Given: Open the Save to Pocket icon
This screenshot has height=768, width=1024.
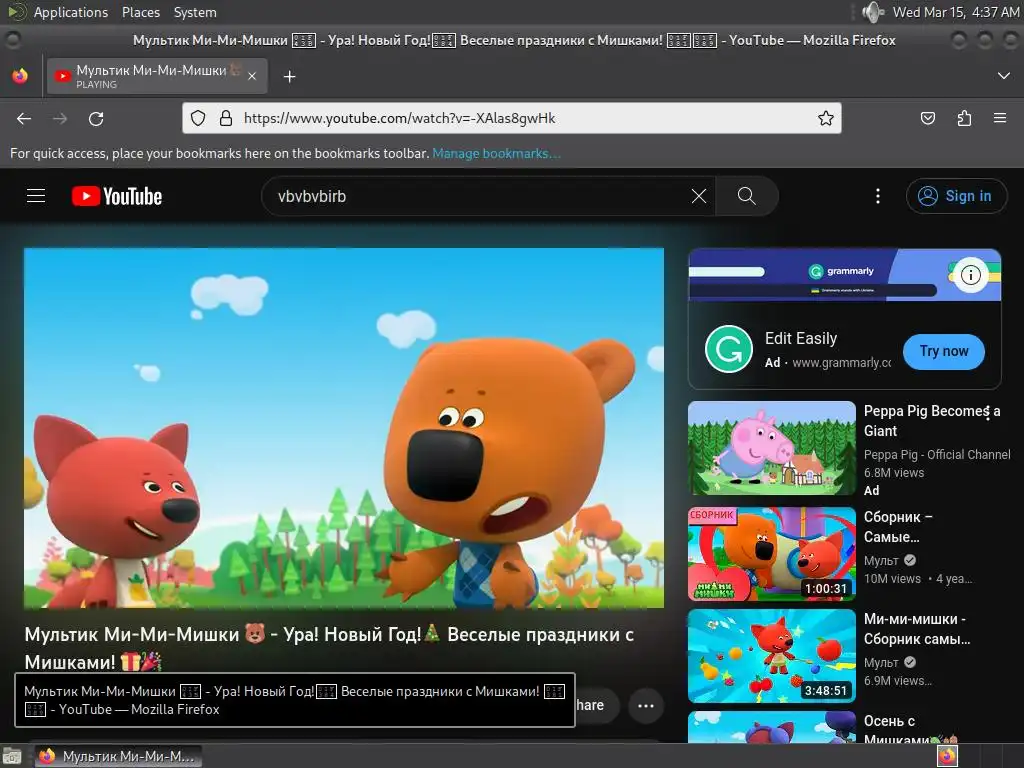Looking at the screenshot, I should (927, 118).
